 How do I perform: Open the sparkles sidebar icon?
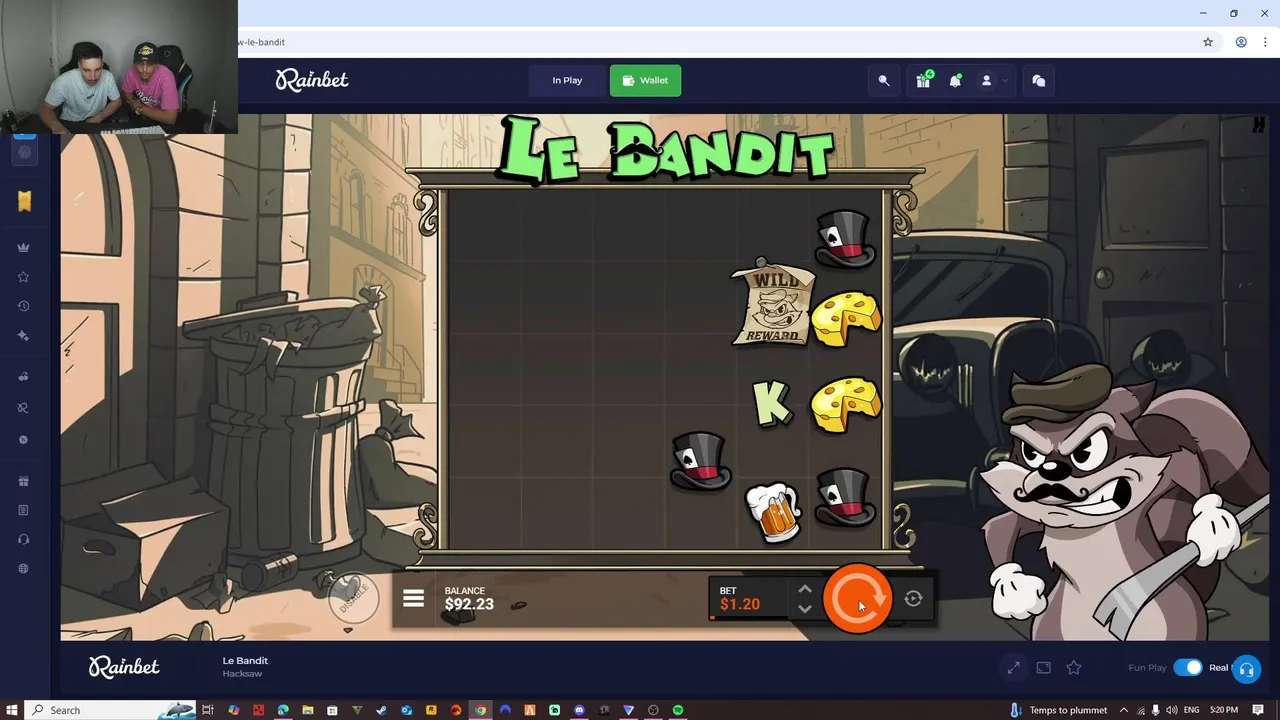pyautogui.click(x=24, y=336)
